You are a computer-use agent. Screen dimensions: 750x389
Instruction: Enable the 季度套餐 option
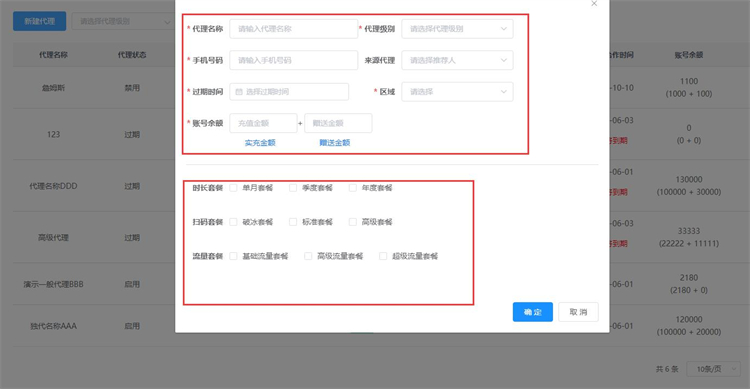click(x=293, y=188)
